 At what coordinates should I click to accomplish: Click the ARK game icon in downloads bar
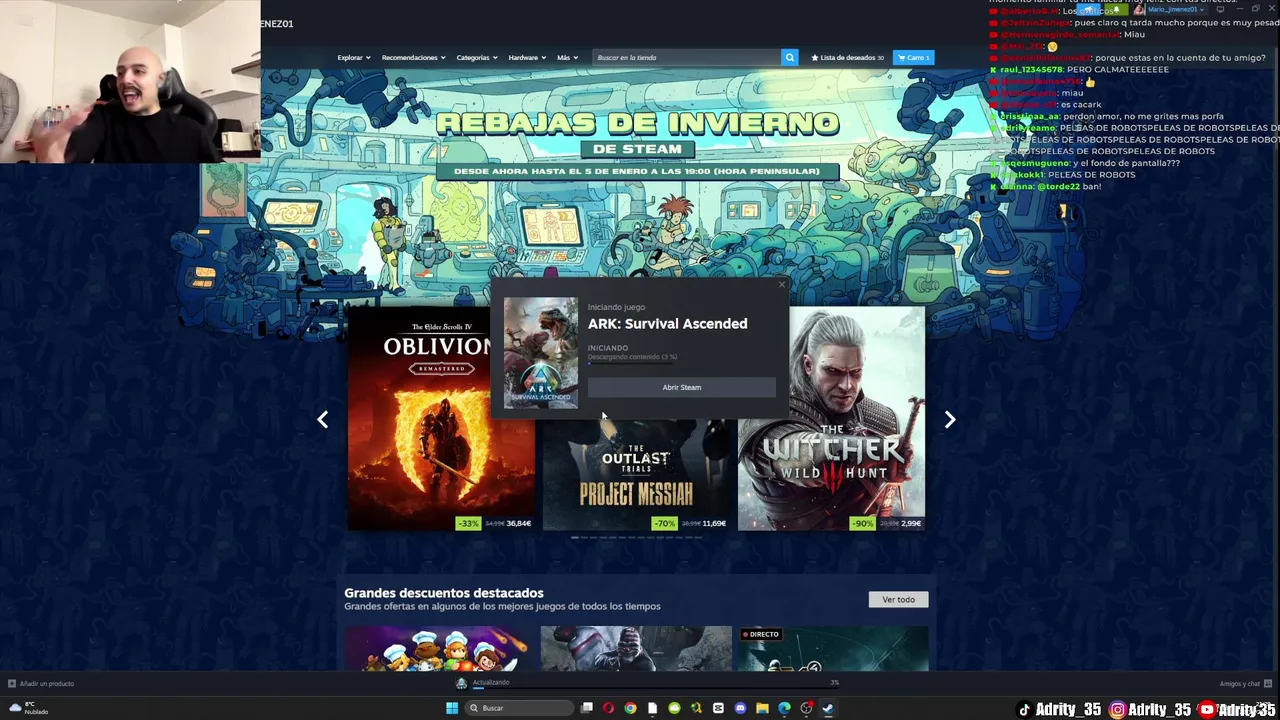pyautogui.click(x=461, y=683)
